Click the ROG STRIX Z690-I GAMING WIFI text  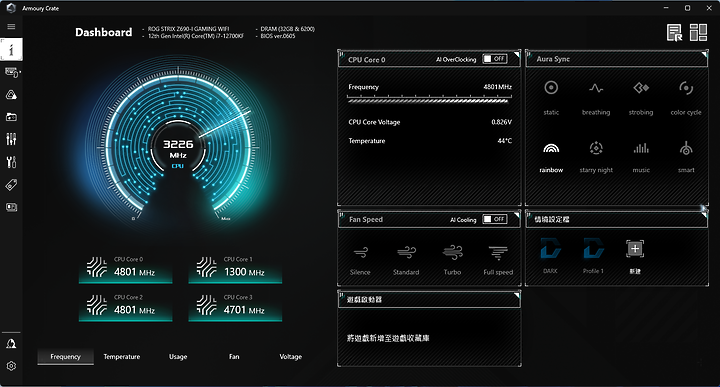[x=188, y=28]
